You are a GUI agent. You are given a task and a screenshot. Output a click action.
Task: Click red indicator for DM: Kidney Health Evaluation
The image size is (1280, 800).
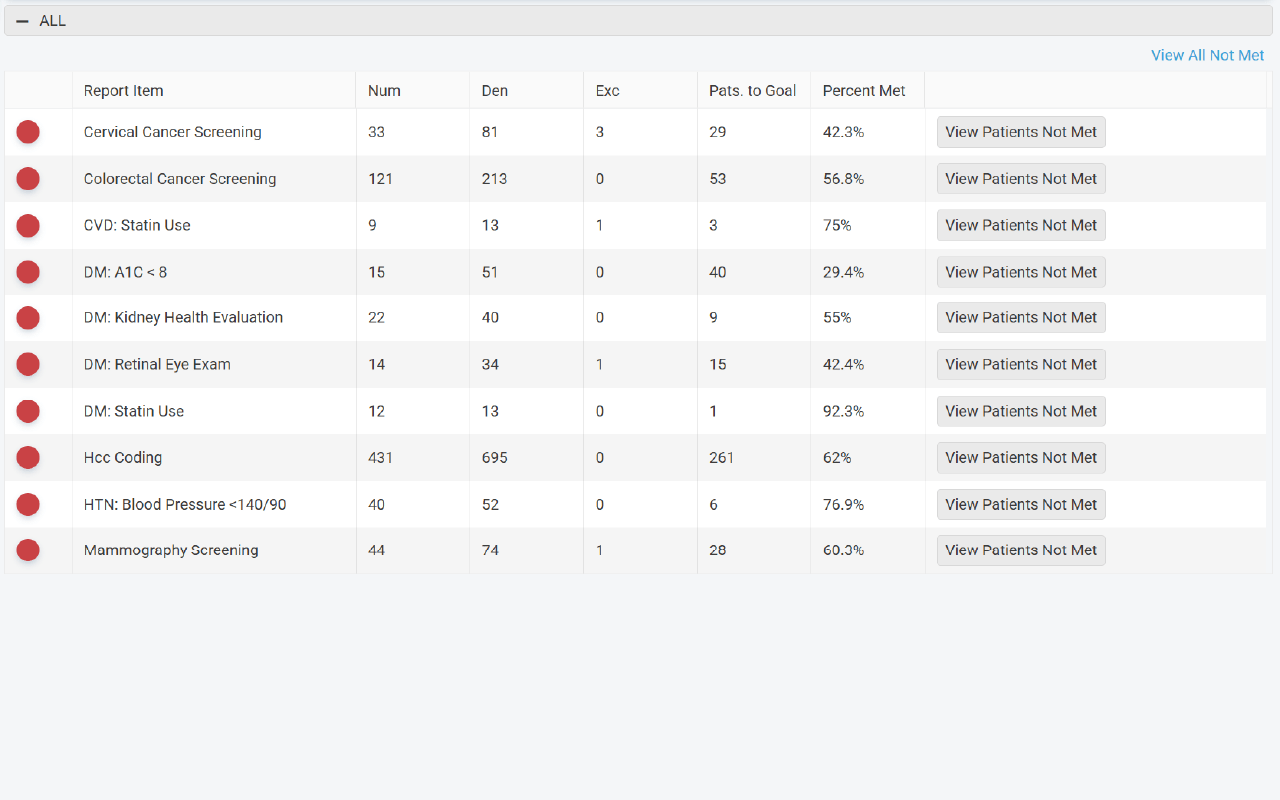28,318
